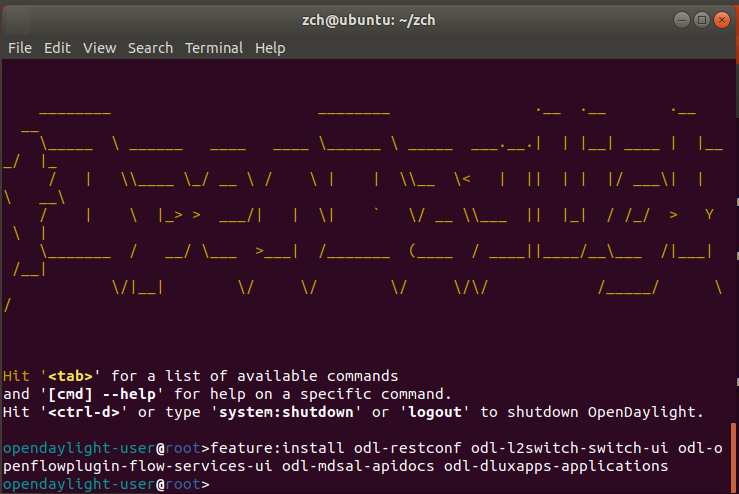739x494 pixels.
Task: Click the '[cmd] --help' text
Action: pos(102,394)
